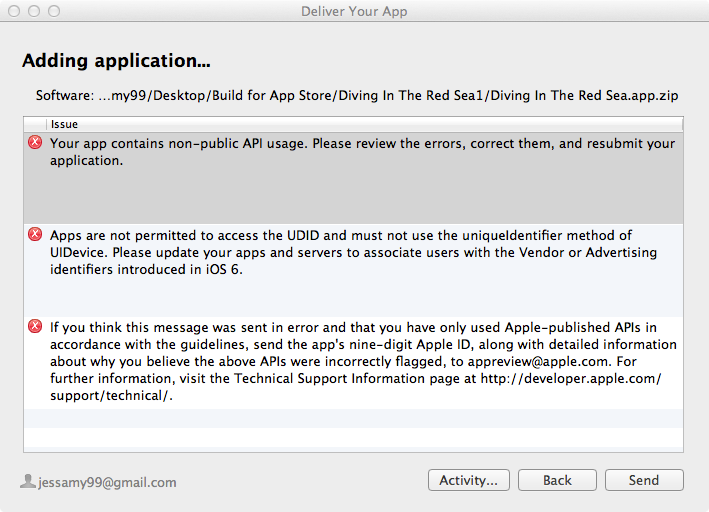Click the error icon beside the appreview message
Screen dimensions: 709x512
pos(35,326)
